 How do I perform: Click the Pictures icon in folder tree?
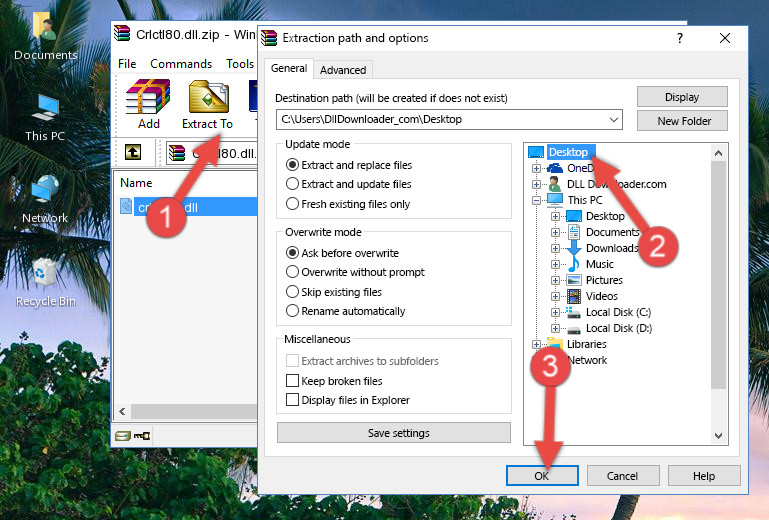(x=574, y=280)
